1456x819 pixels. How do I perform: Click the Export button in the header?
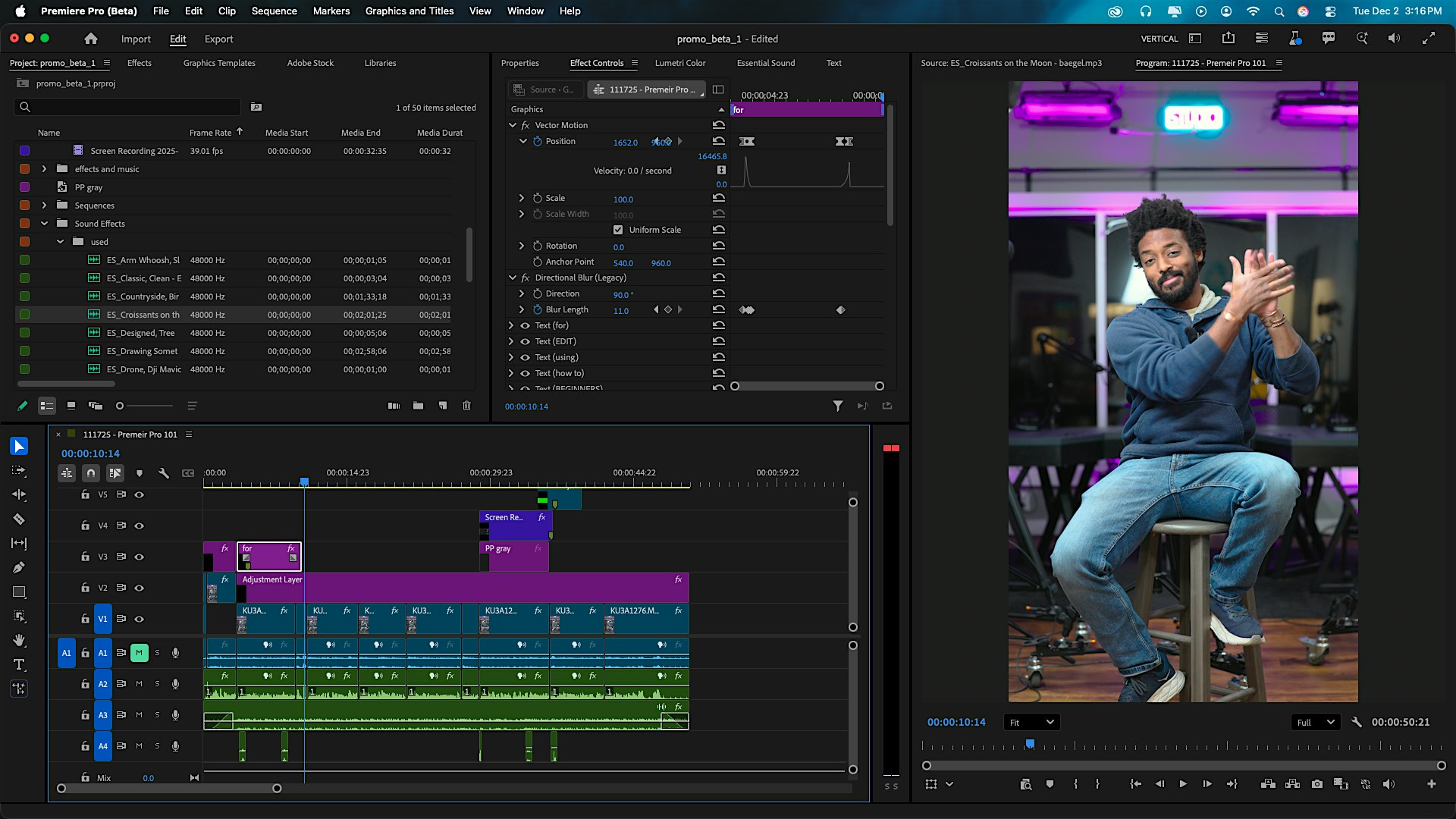point(219,39)
